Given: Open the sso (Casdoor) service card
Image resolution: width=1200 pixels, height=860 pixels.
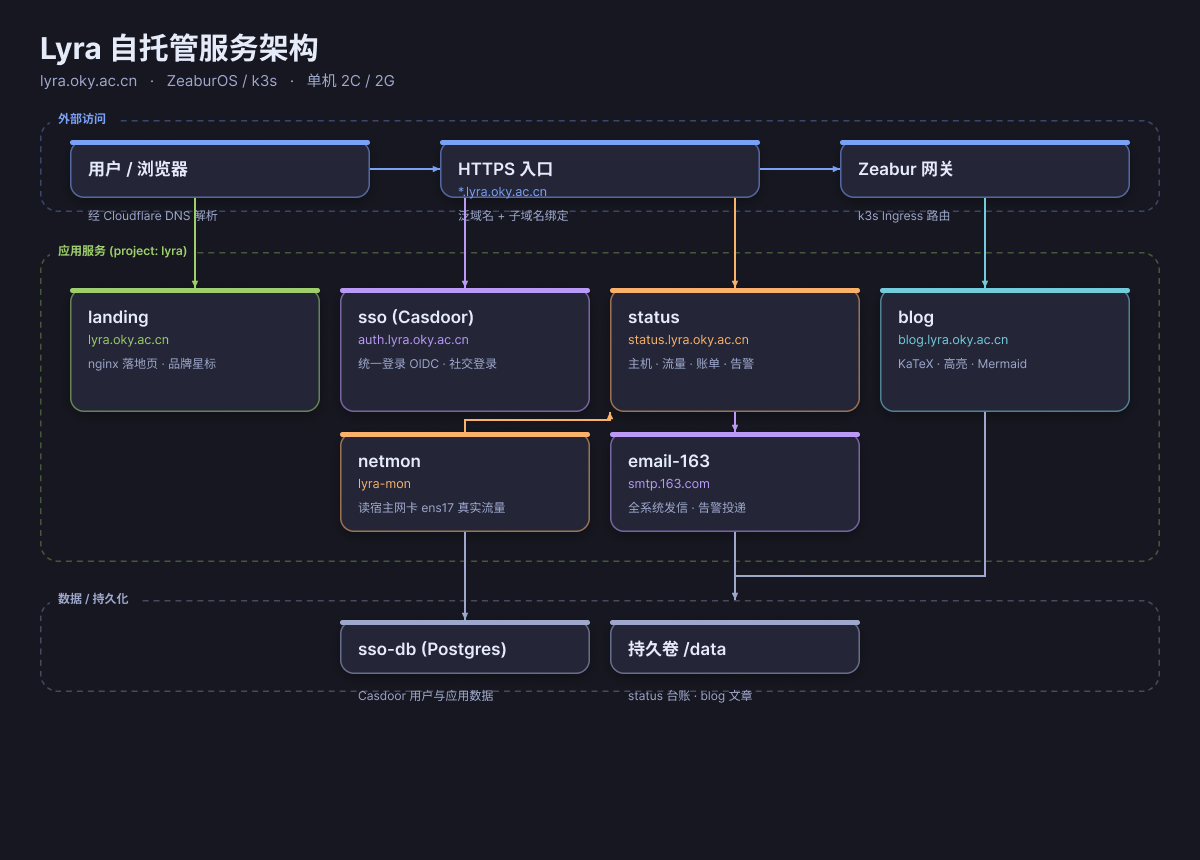Looking at the screenshot, I should (465, 350).
